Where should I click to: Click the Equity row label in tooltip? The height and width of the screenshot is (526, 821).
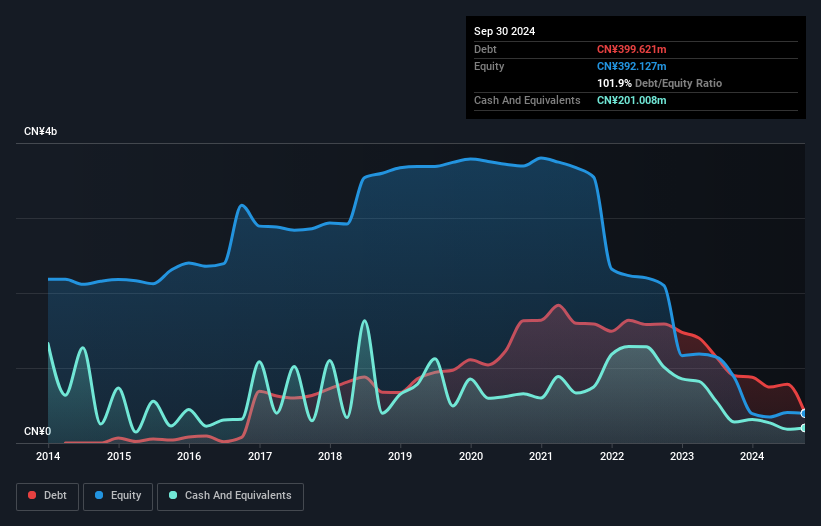pos(489,66)
